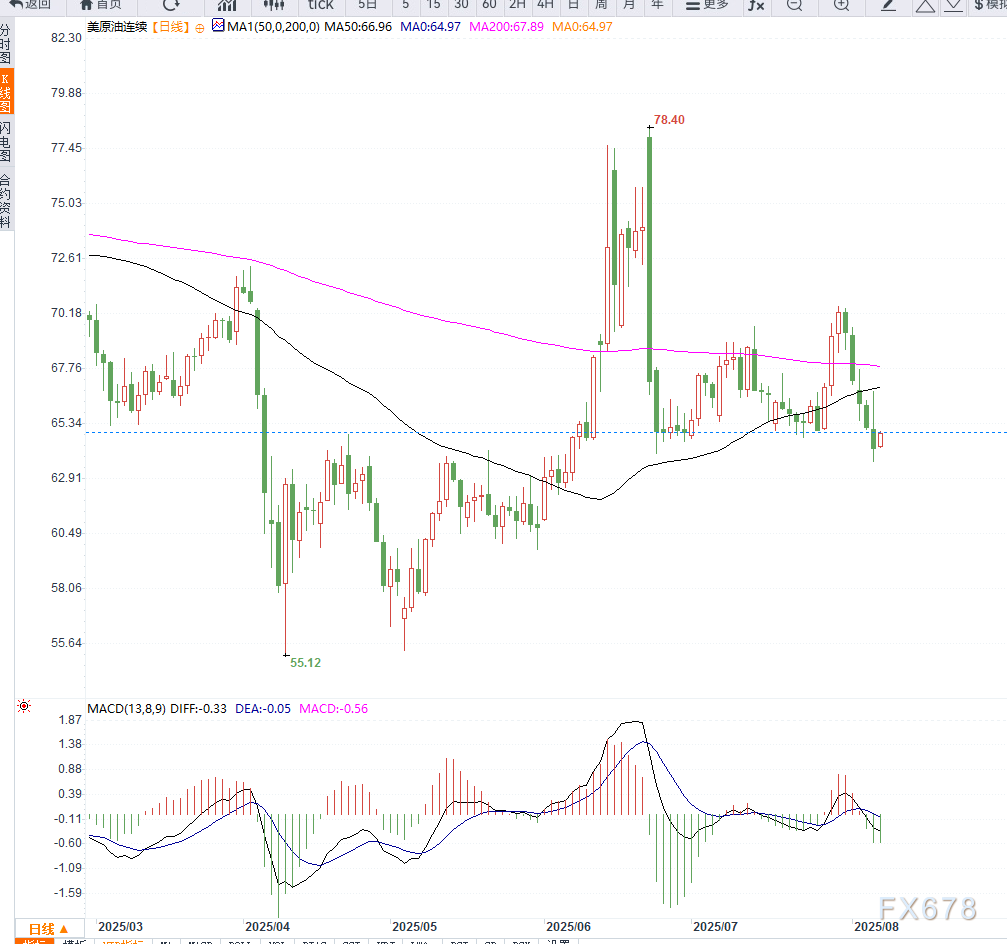Select the 2H timeframe button

click(517, 5)
